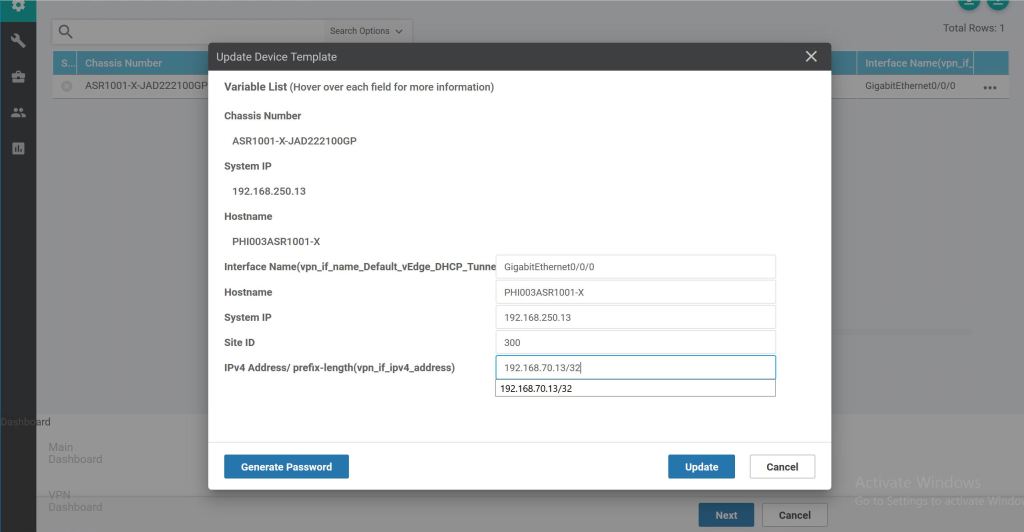Image resolution: width=1024 pixels, height=532 pixels.
Task: Expand the Search Options dropdown
Action: click(366, 31)
